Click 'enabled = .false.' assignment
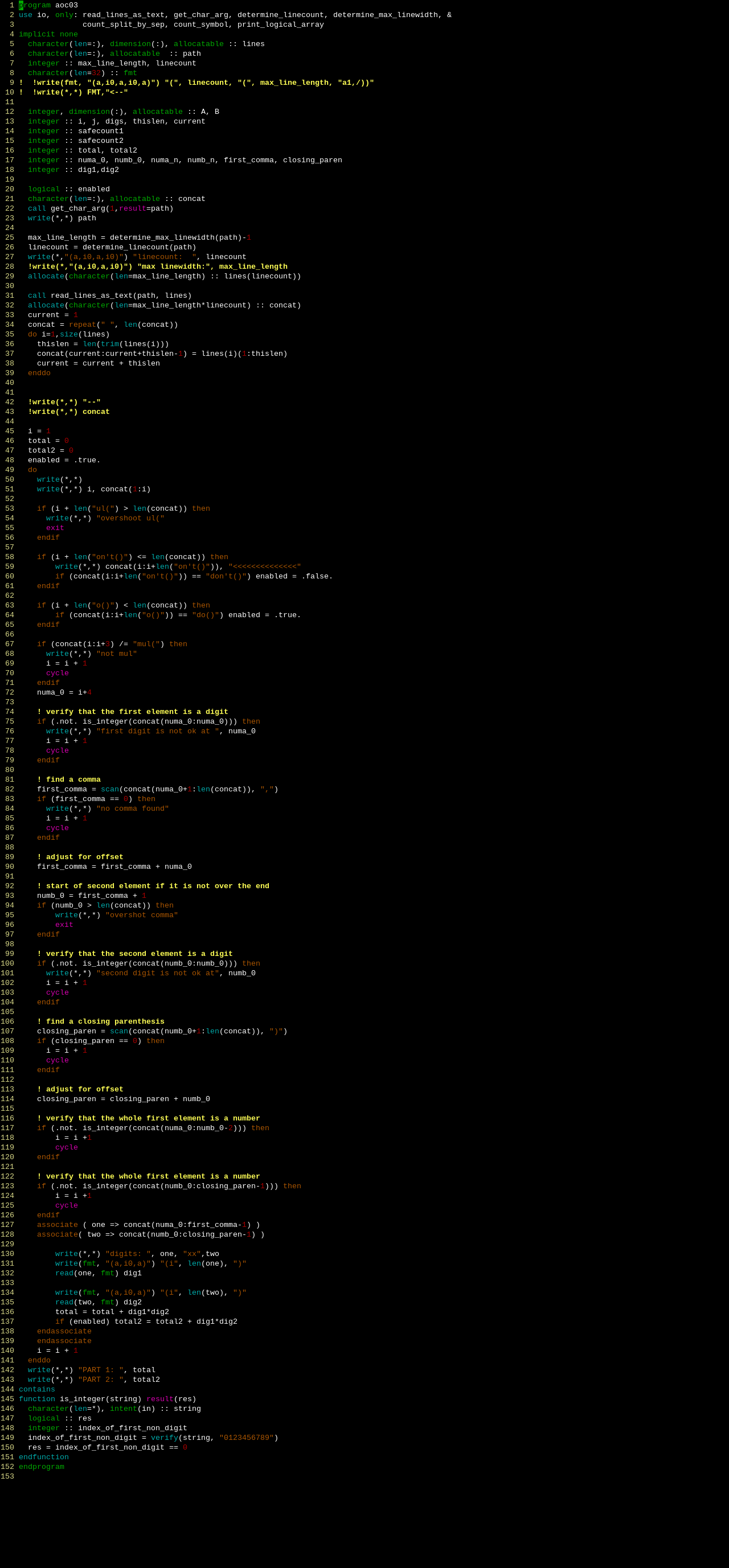The height and width of the screenshot is (1568, 729). [x=294, y=577]
